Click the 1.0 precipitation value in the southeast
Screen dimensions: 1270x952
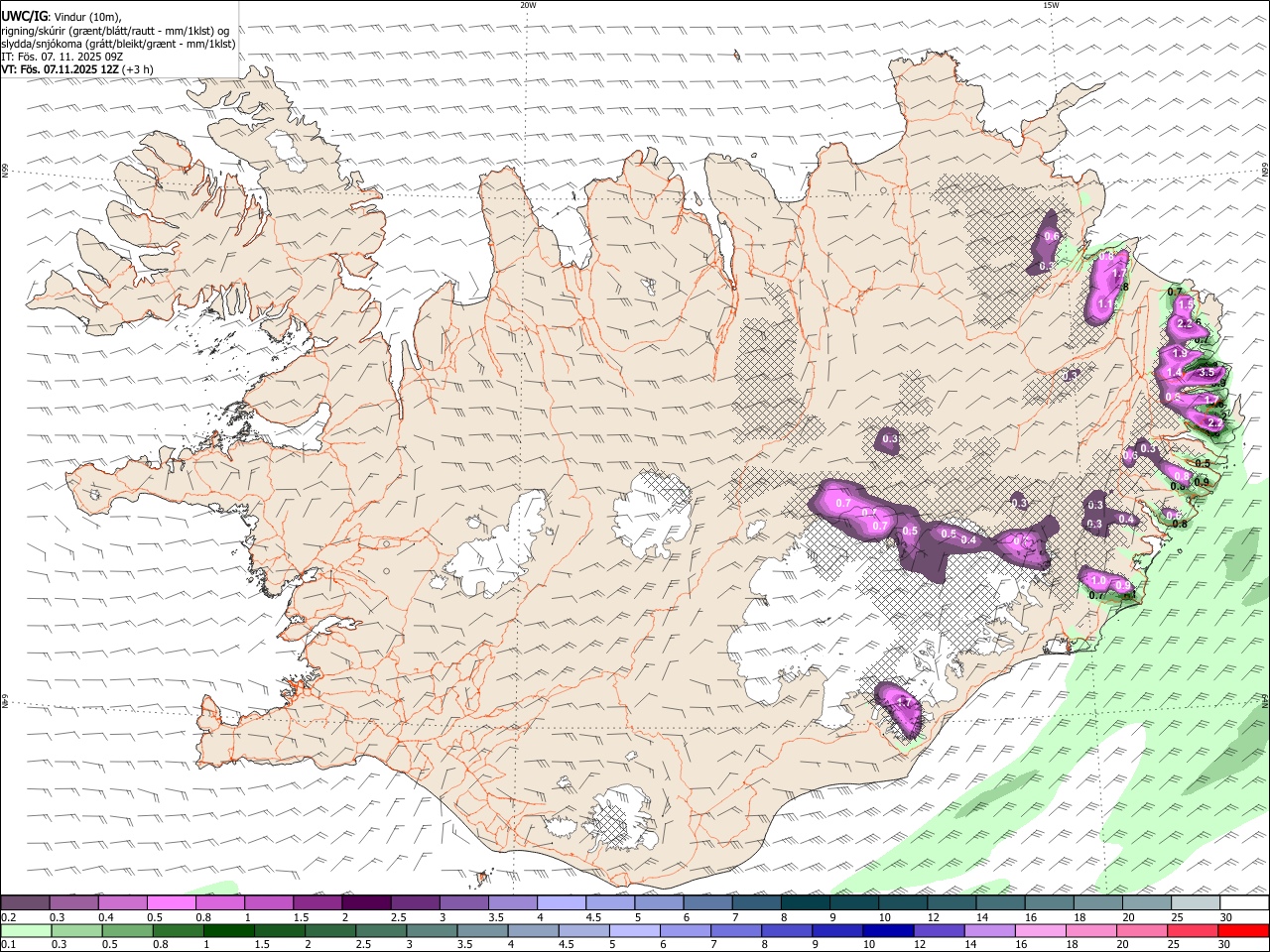click(x=1096, y=580)
